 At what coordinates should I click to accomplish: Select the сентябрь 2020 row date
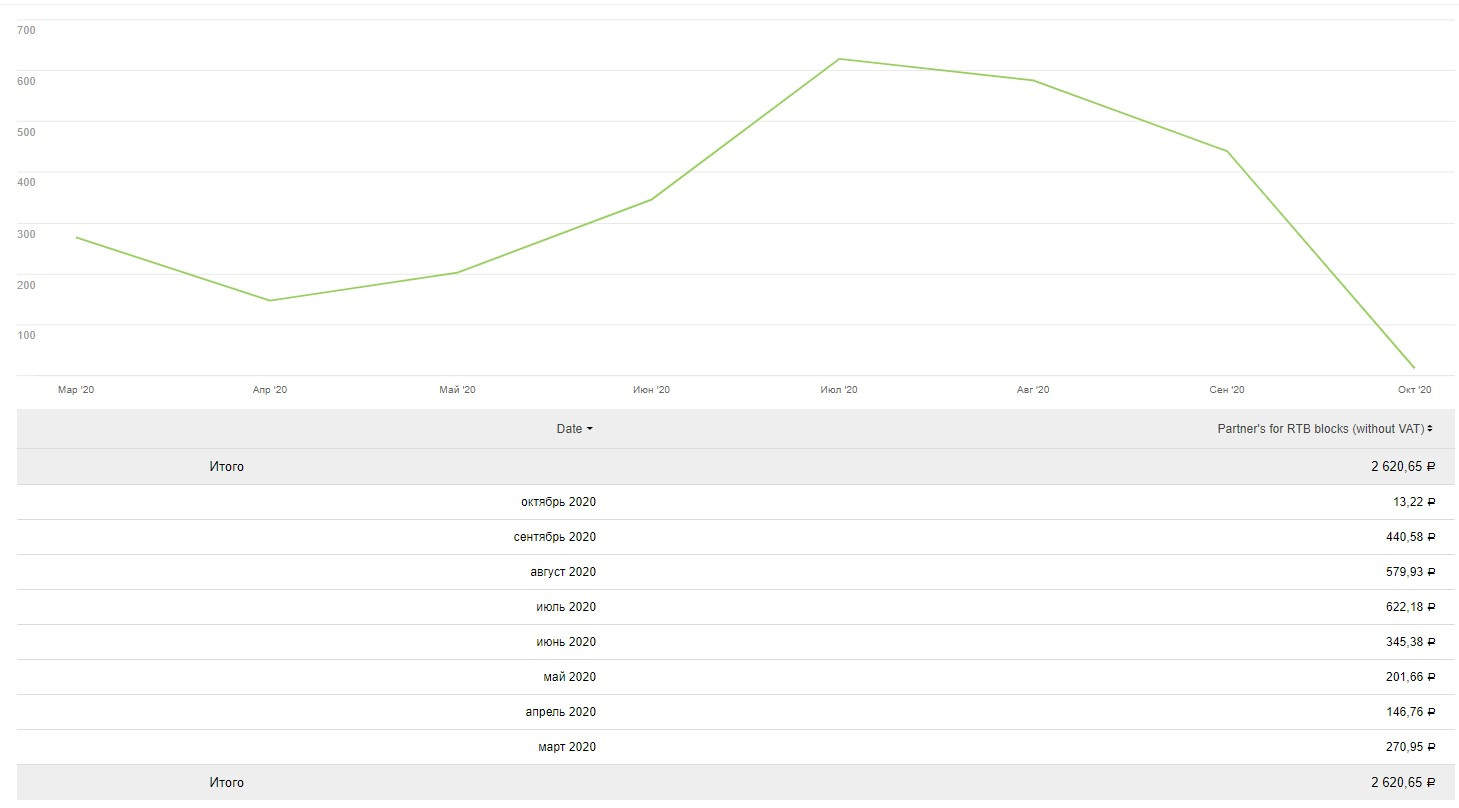(x=554, y=537)
